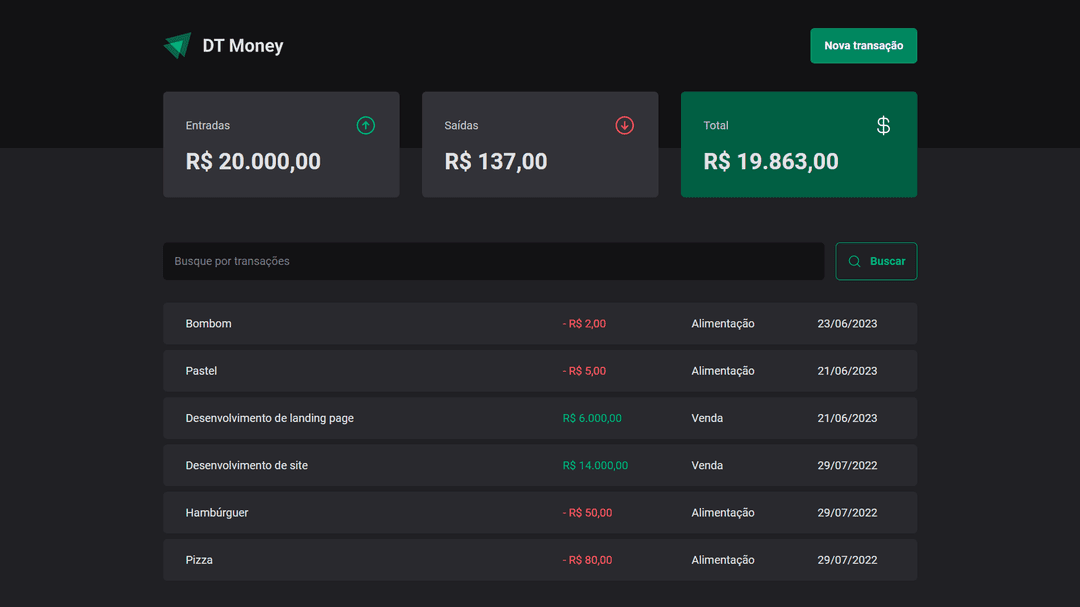Click the dollar sign icon on Total card
This screenshot has height=607, width=1080.
(883, 125)
